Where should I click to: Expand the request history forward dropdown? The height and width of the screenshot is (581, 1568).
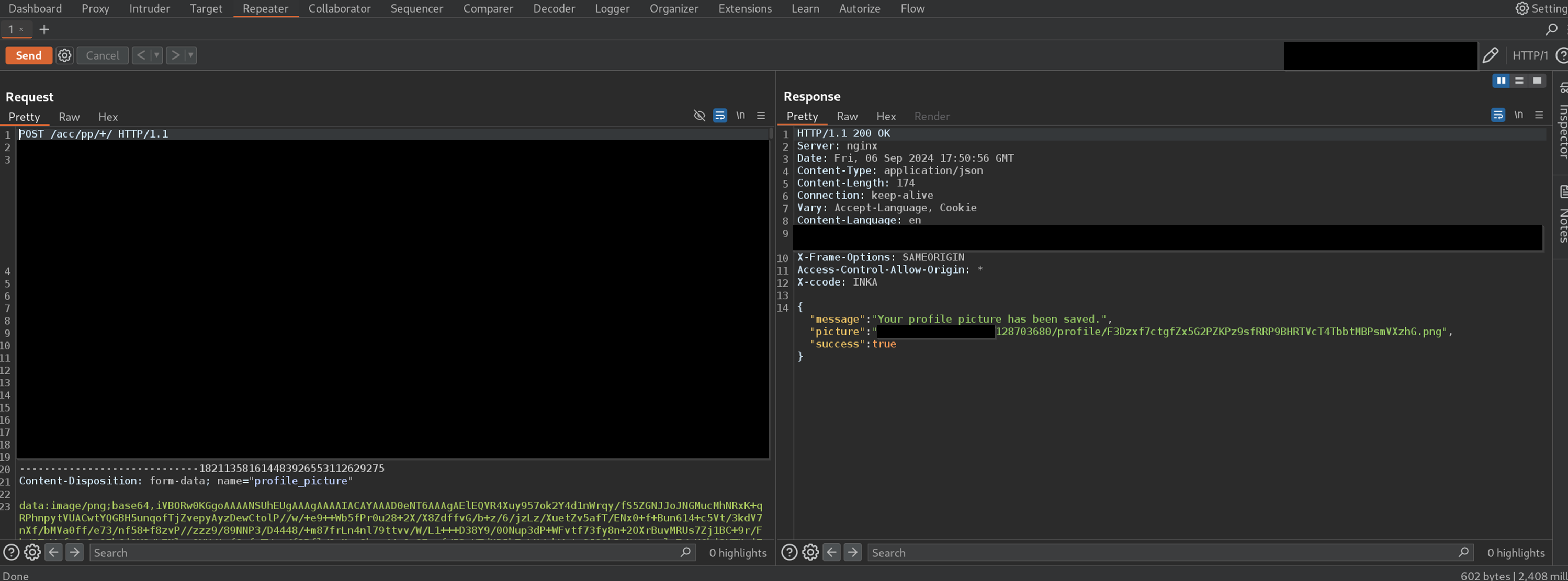pos(190,55)
